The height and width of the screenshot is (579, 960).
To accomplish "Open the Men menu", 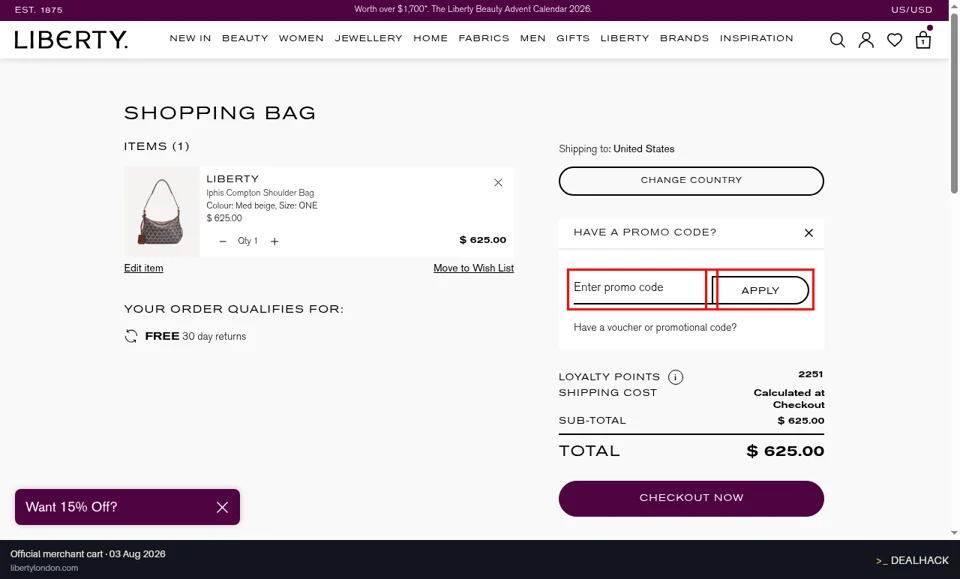I will tap(533, 38).
